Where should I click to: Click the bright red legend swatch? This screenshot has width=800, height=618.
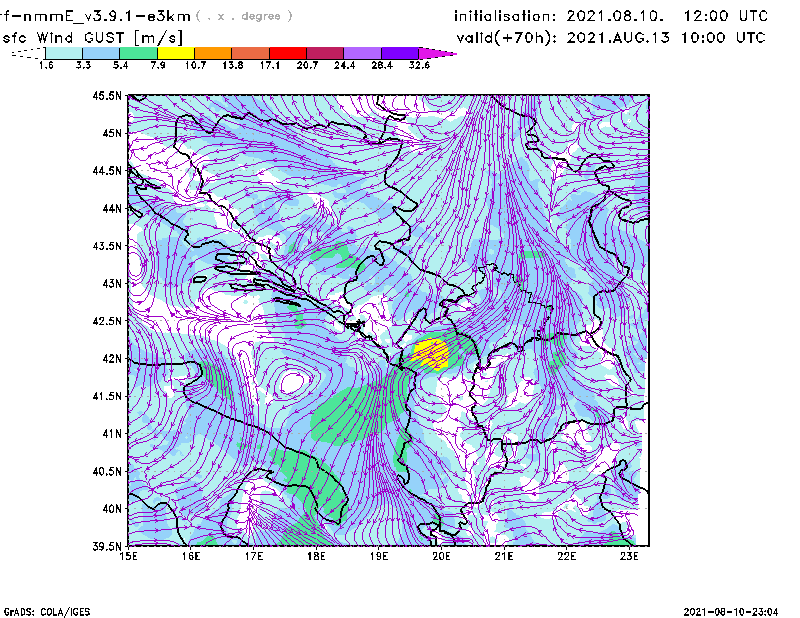(x=288, y=53)
